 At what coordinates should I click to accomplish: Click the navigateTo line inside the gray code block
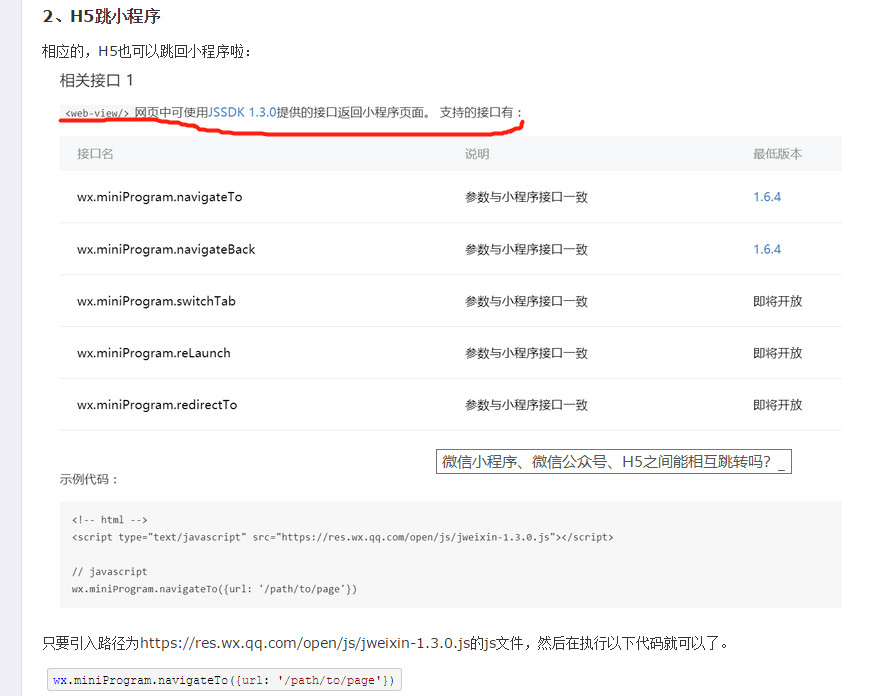coord(214,588)
